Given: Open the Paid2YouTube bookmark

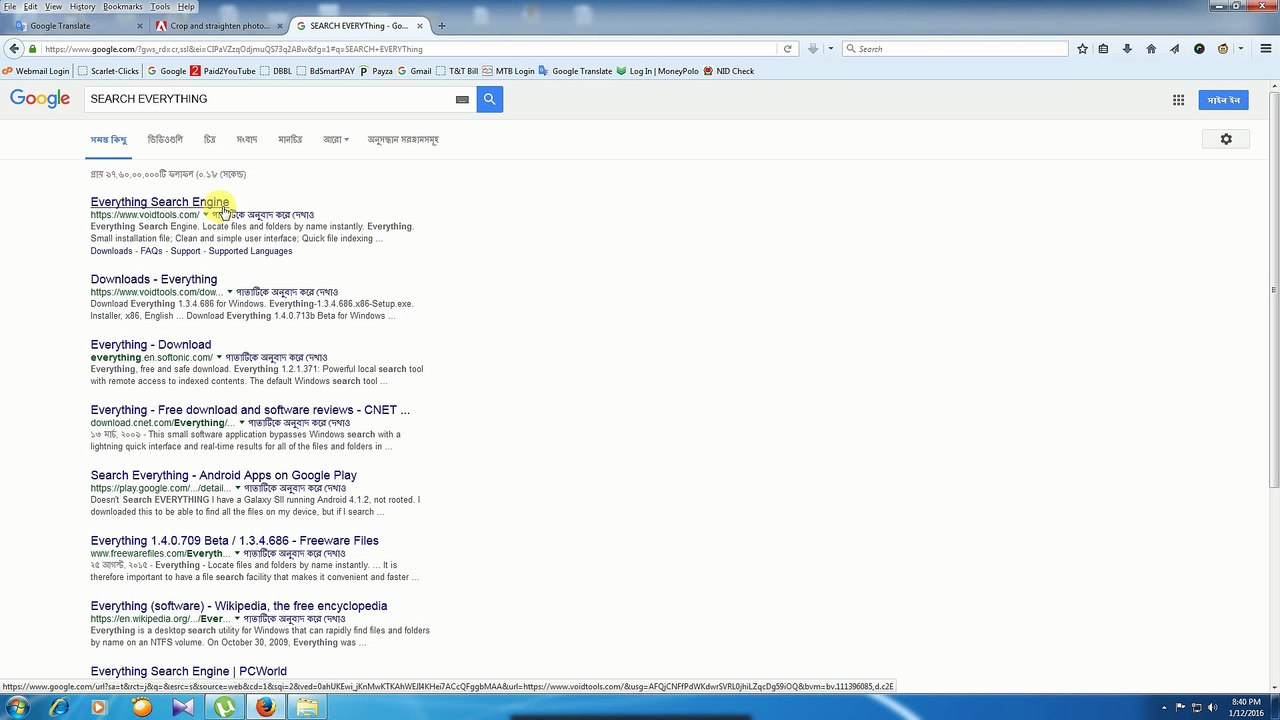Looking at the screenshot, I should (x=223, y=71).
